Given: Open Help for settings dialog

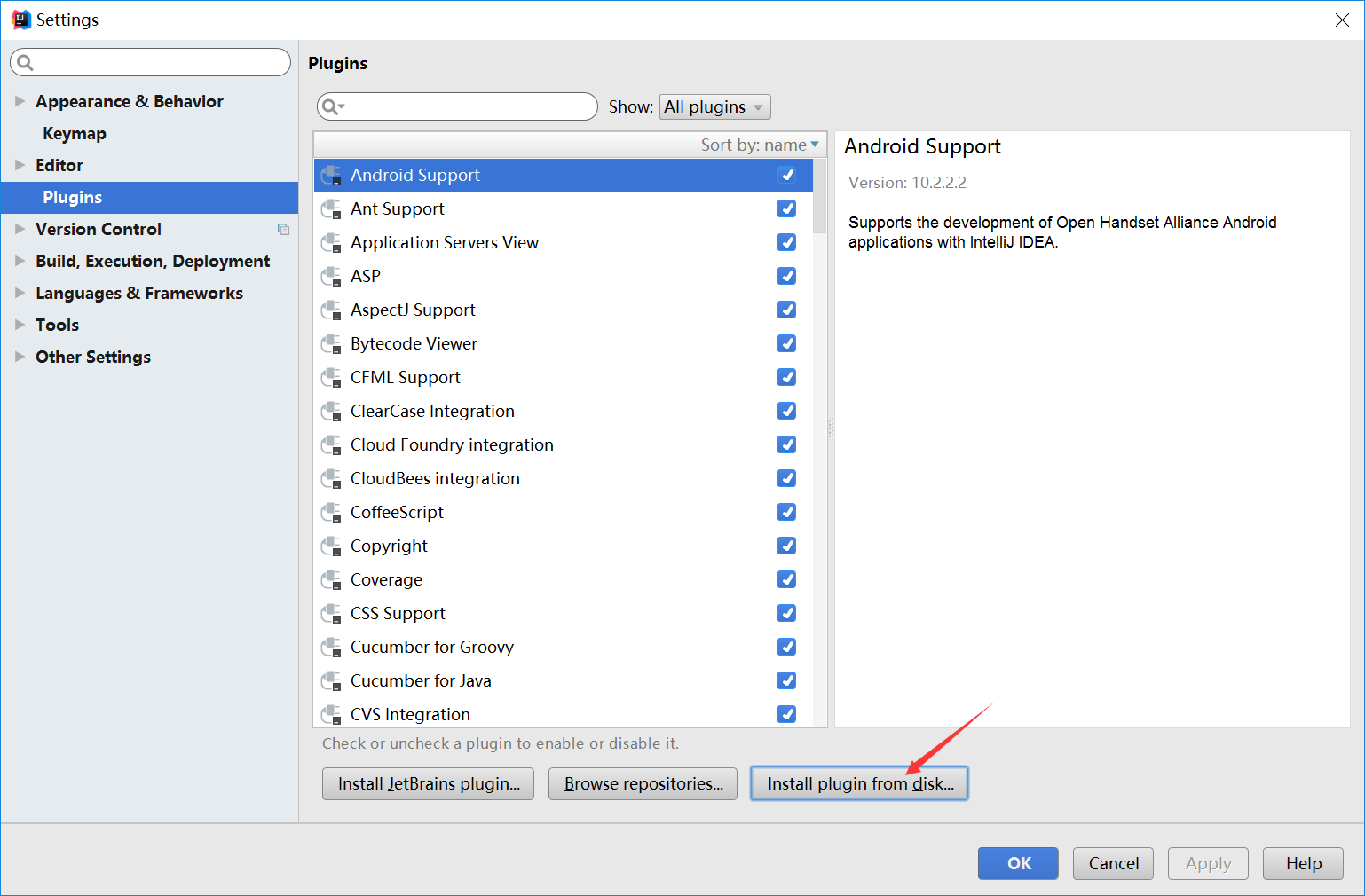Looking at the screenshot, I should [1303, 863].
